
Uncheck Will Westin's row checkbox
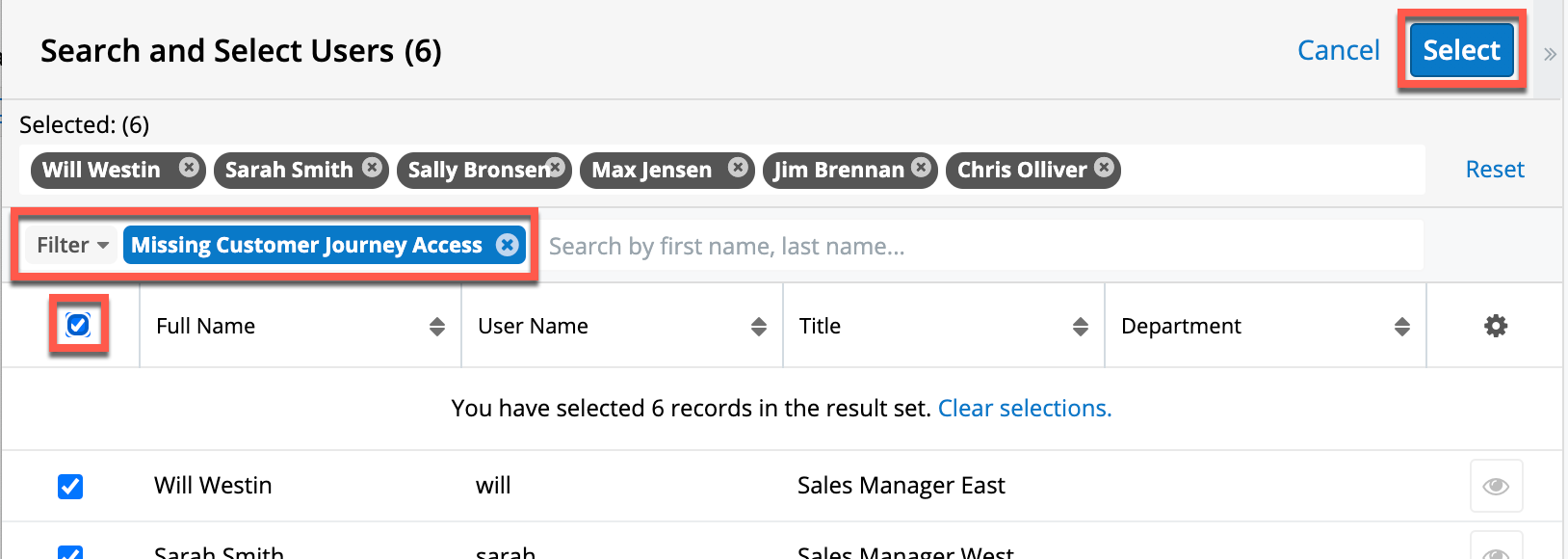tap(70, 487)
